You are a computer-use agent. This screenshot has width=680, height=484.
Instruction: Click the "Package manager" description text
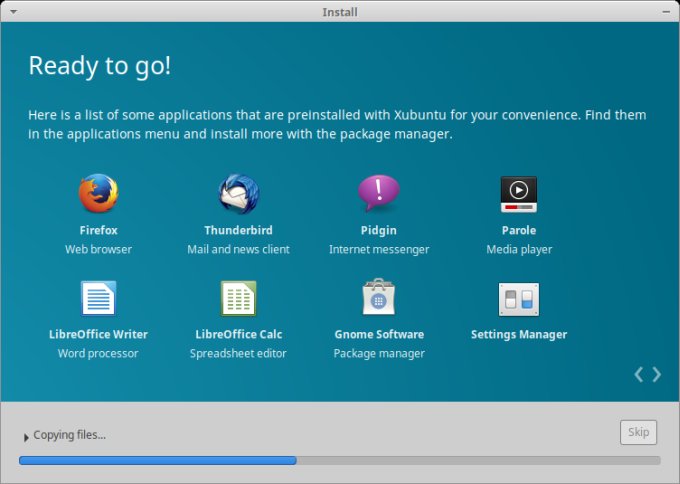tap(379, 353)
